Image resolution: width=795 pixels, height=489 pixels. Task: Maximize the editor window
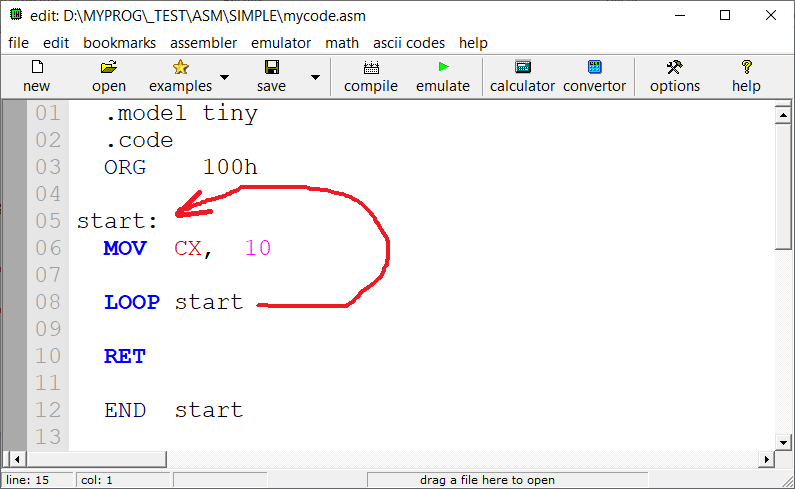[x=725, y=15]
